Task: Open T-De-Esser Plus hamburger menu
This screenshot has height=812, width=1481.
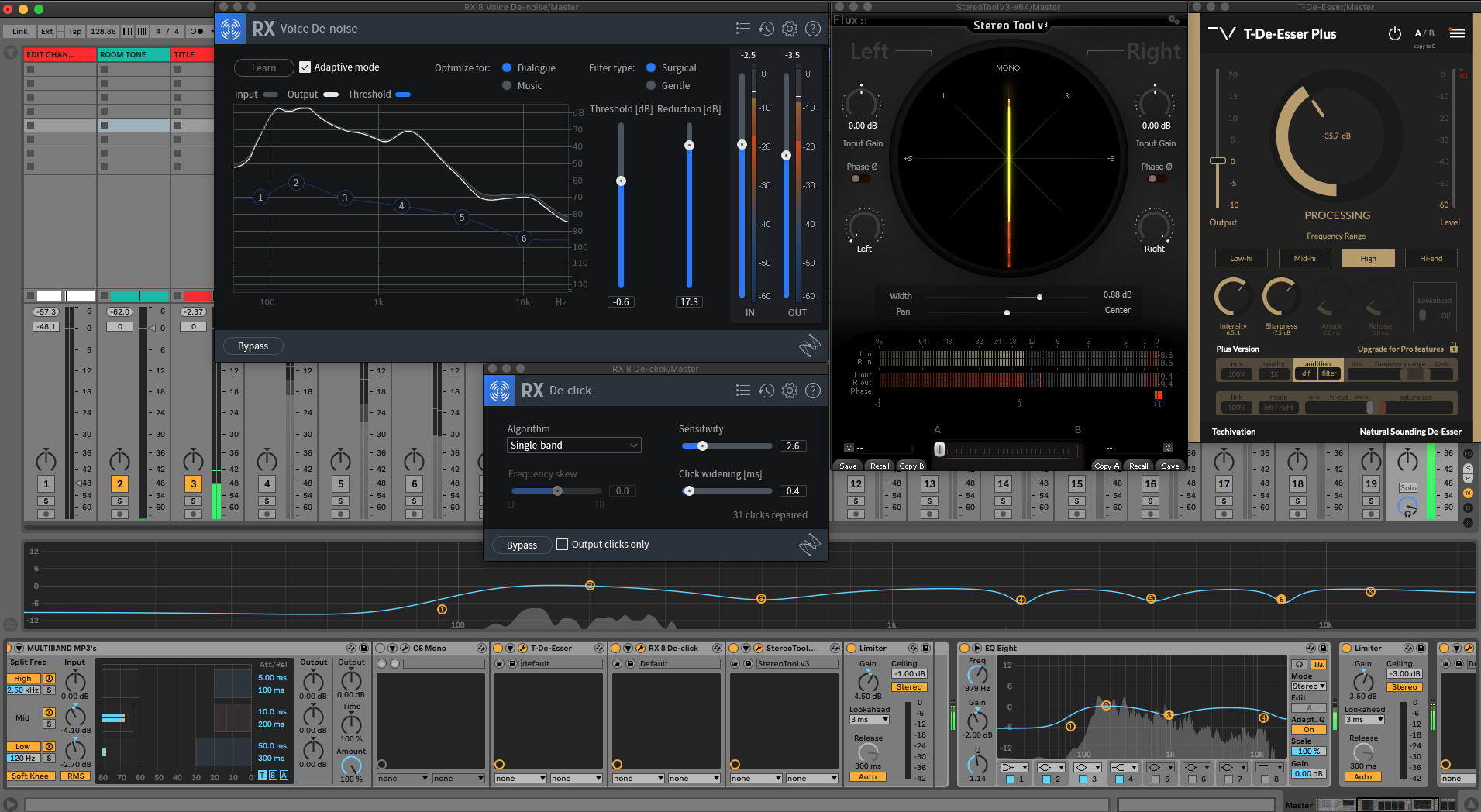Action: [1457, 33]
